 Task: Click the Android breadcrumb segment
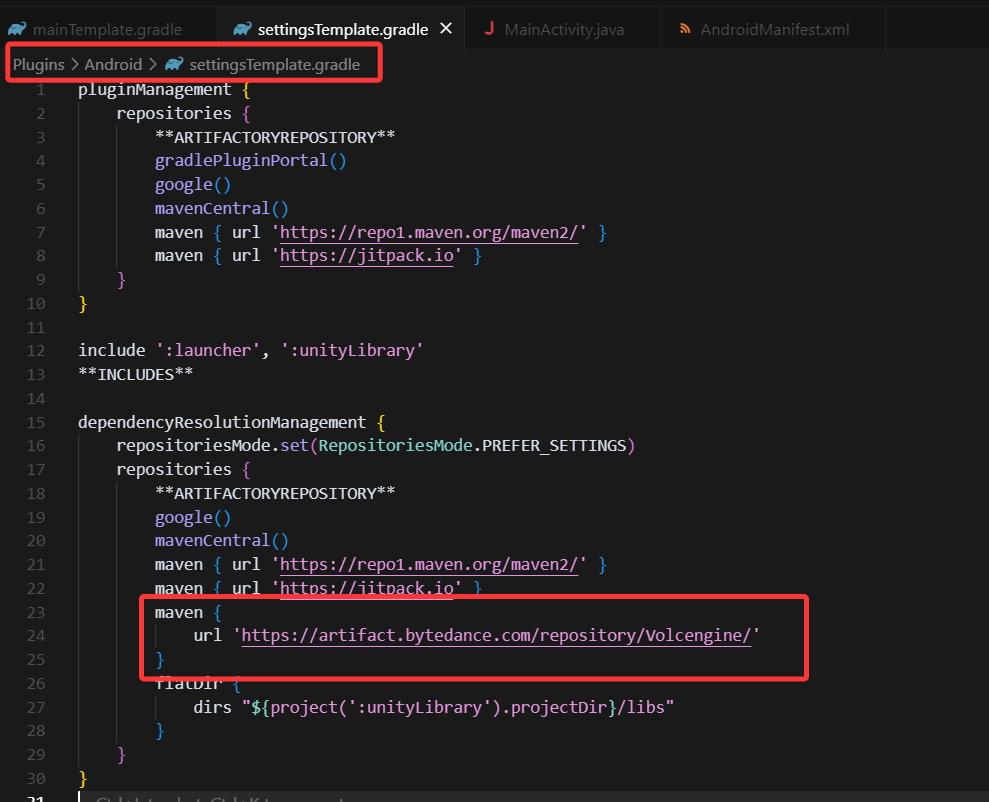tap(114, 64)
